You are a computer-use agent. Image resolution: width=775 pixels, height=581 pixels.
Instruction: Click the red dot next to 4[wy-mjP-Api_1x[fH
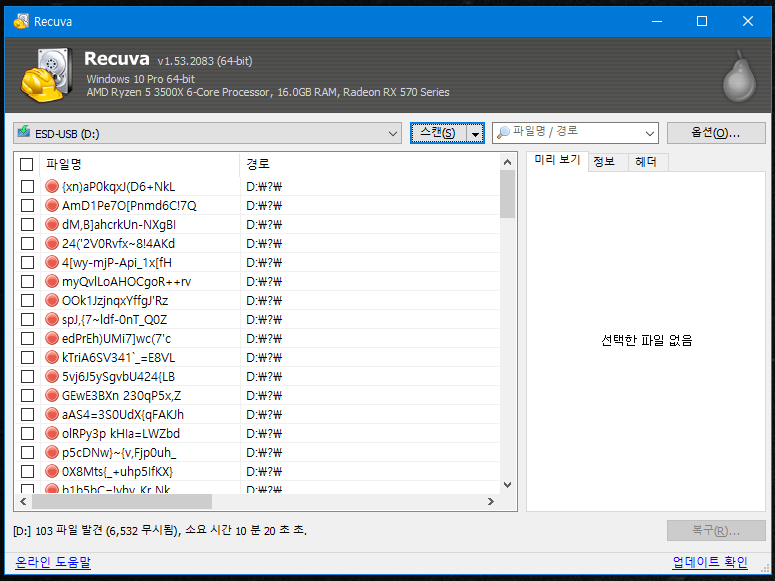click(x=52, y=262)
